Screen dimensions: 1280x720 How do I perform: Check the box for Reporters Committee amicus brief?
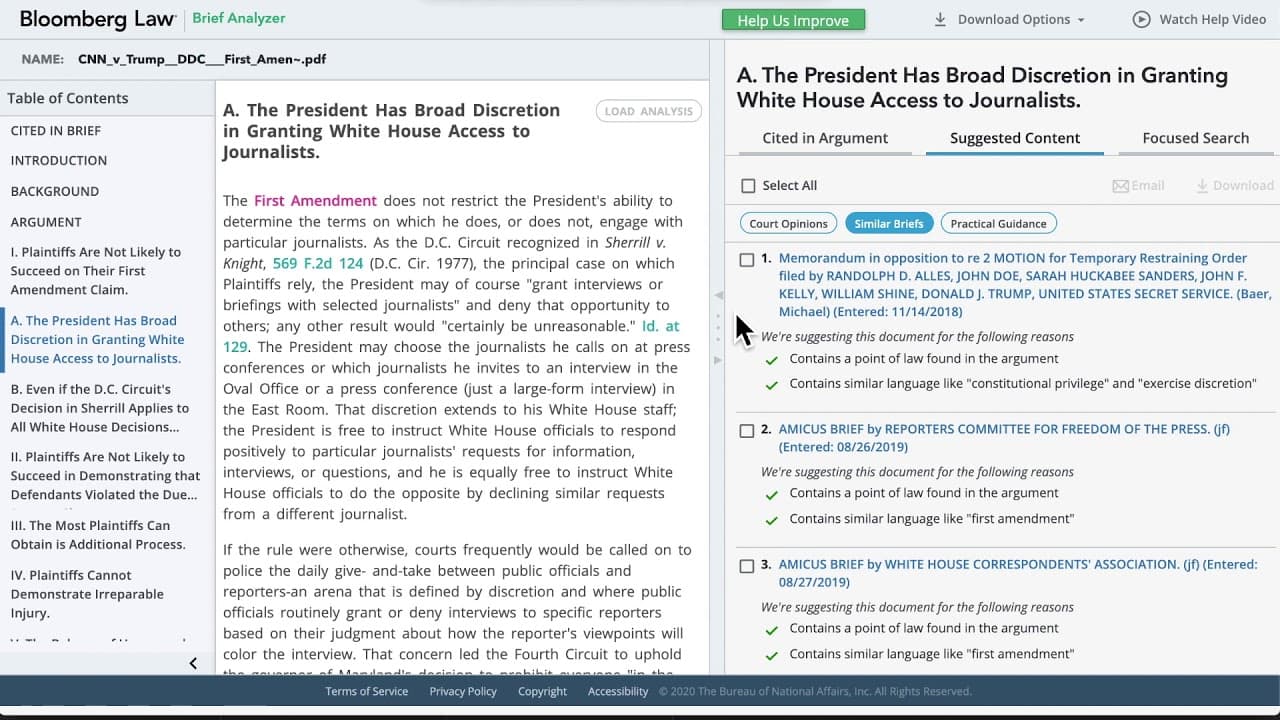(x=747, y=431)
